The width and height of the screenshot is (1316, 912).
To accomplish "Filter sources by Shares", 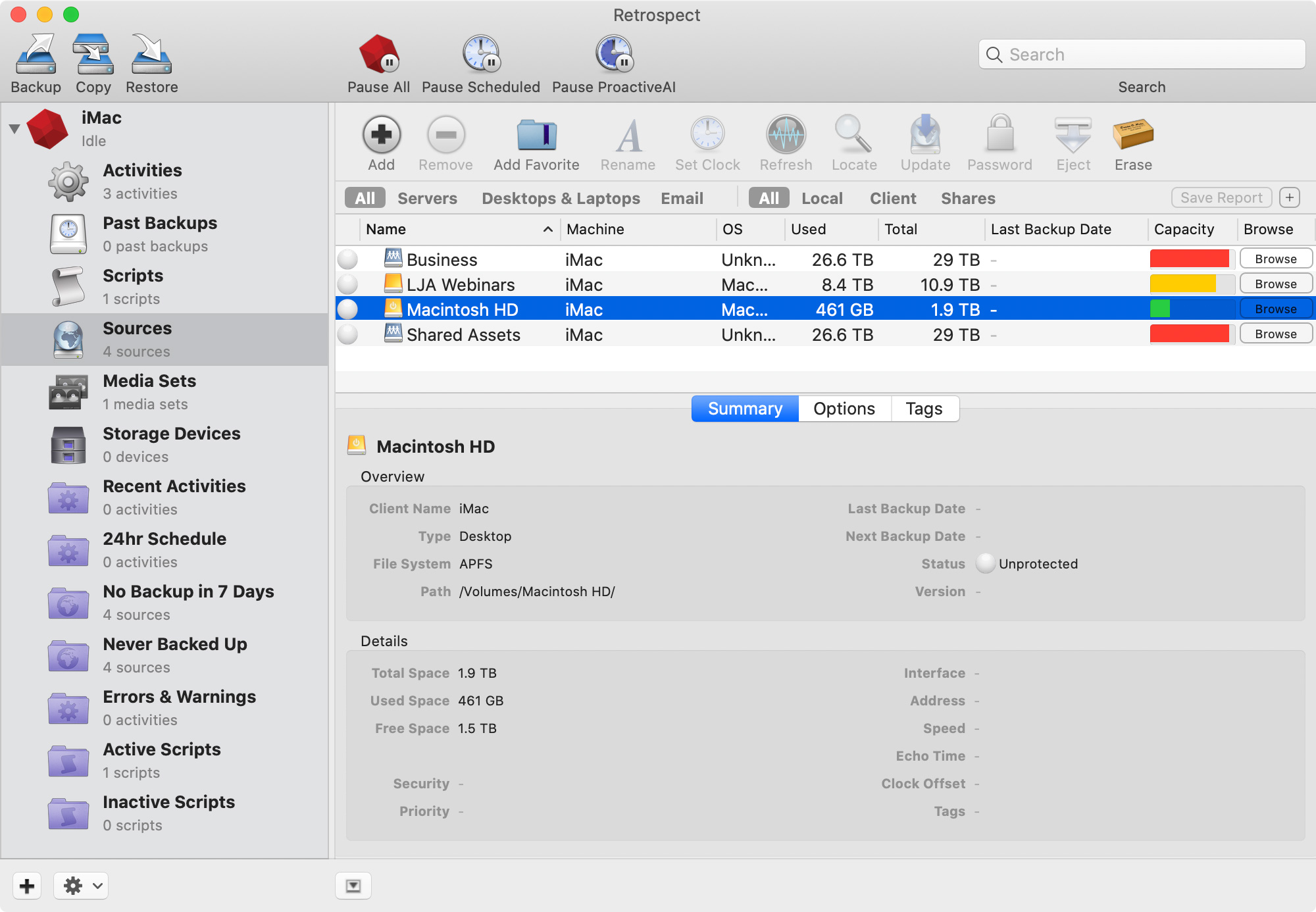I will tap(968, 198).
